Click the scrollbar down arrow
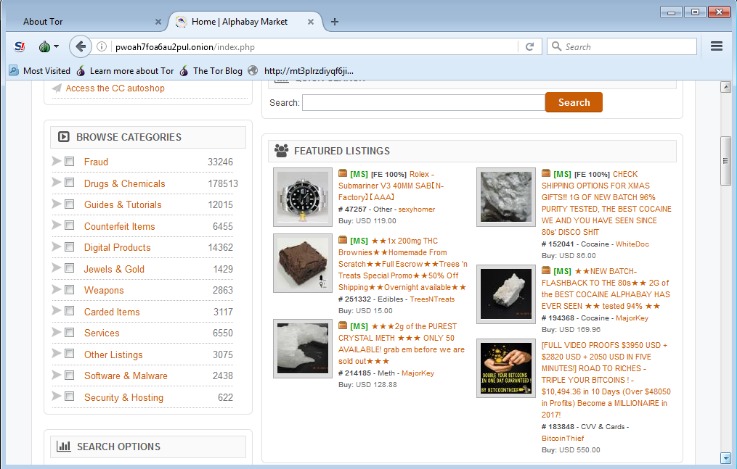737x469 pixels. [x=725, y=457]
